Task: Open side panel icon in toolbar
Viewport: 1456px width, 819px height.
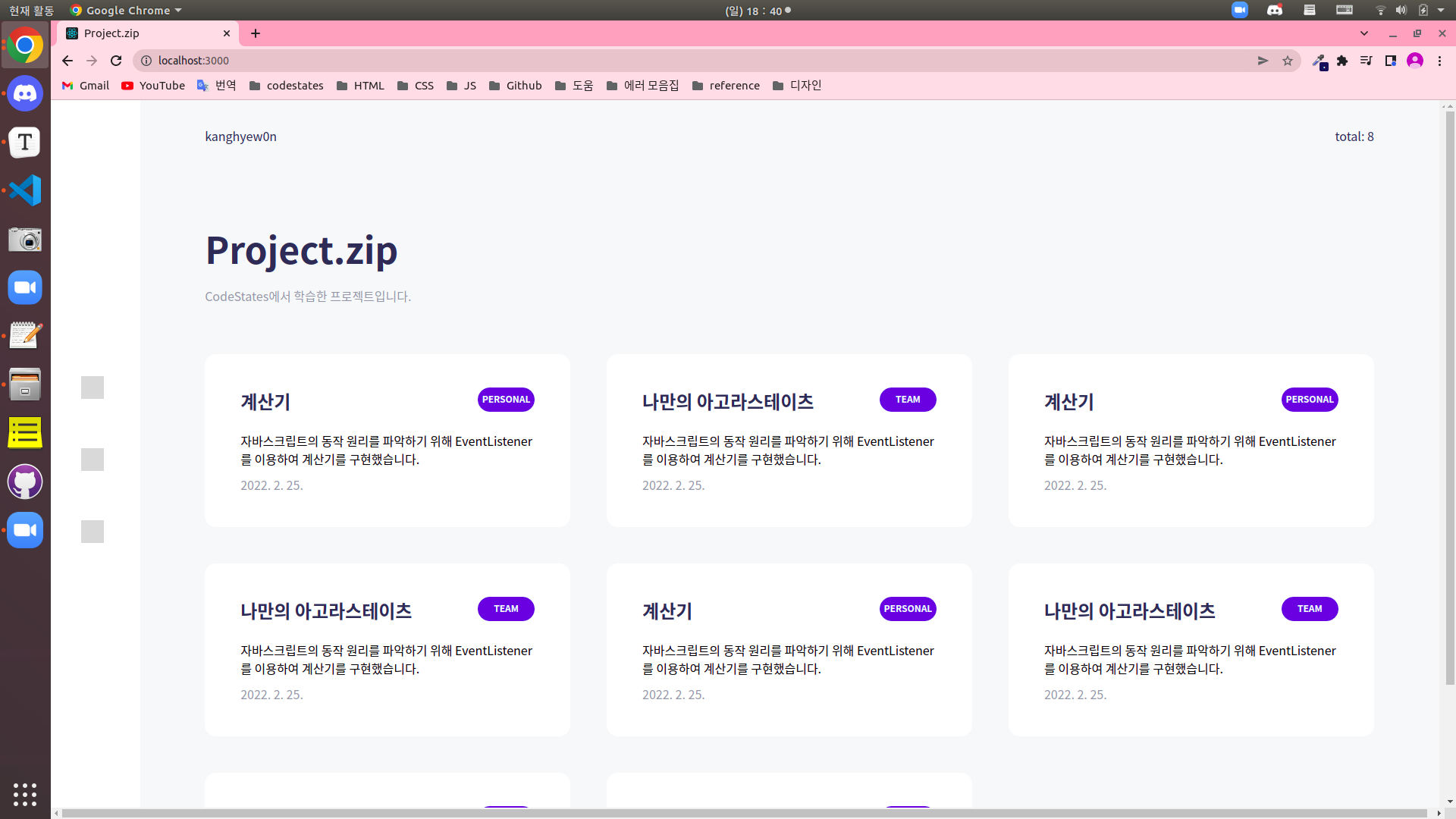Action: click(x=1390, y=61)
